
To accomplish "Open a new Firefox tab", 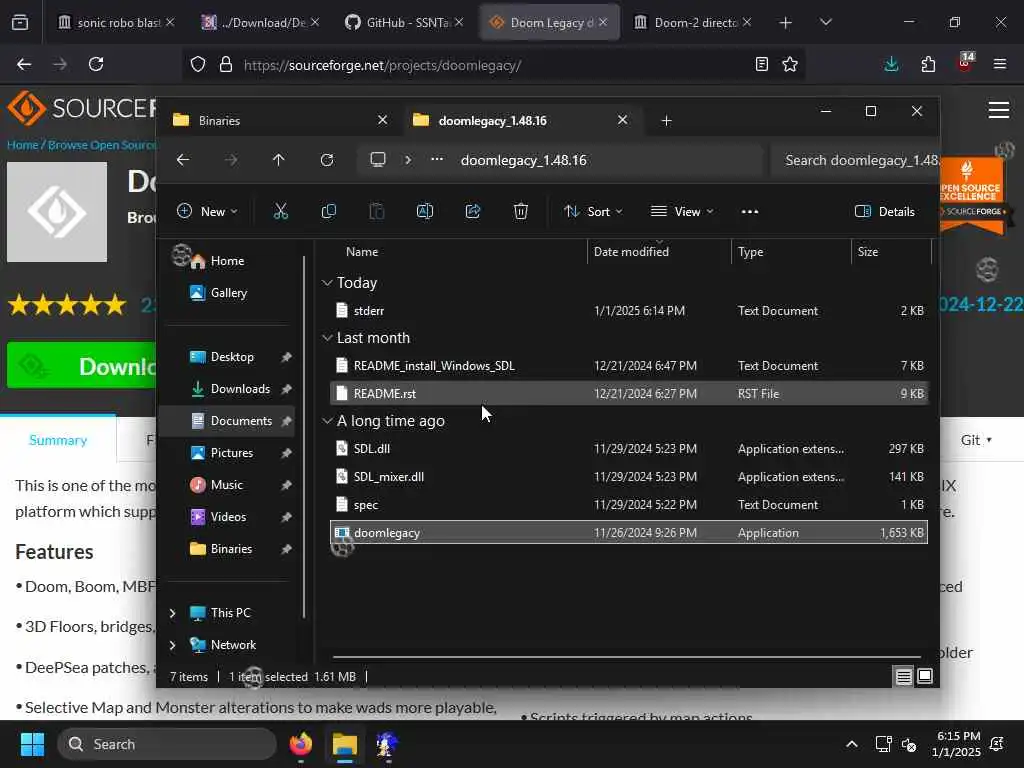I will click(x=786, y=22).
